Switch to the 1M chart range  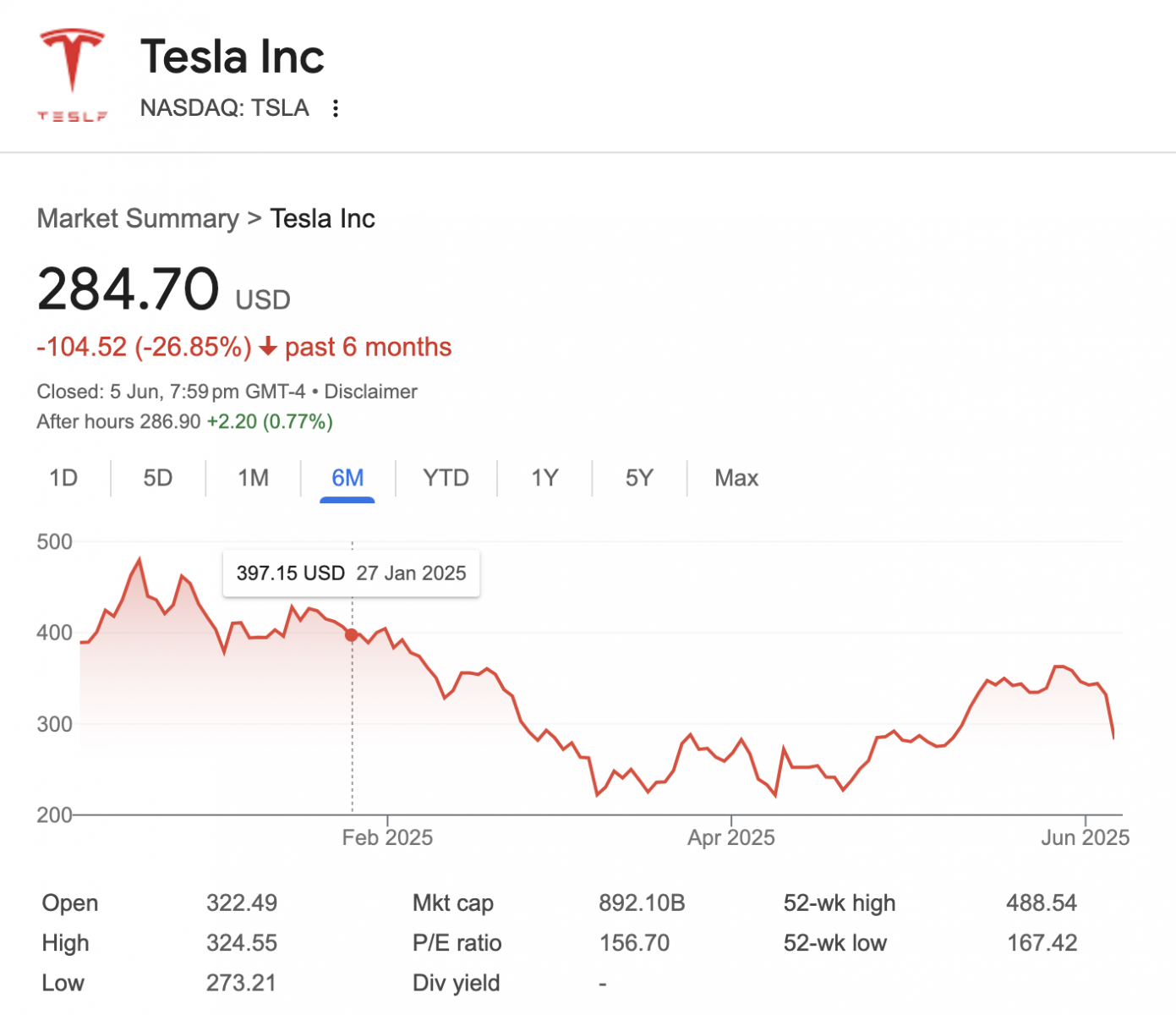[253, 478]
